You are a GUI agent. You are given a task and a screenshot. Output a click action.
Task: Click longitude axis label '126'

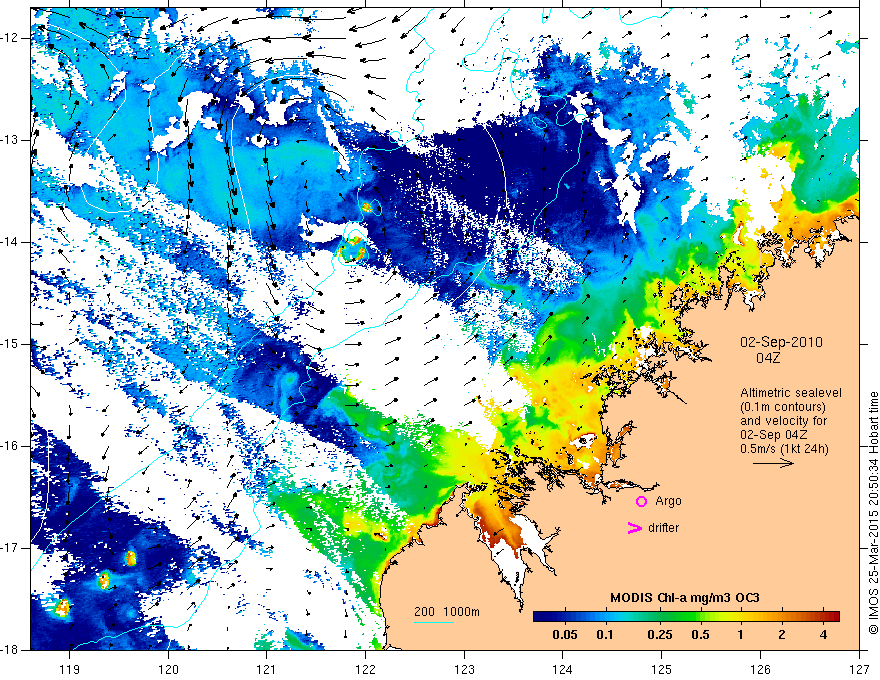pyautogui.click(x=760, y=669)
